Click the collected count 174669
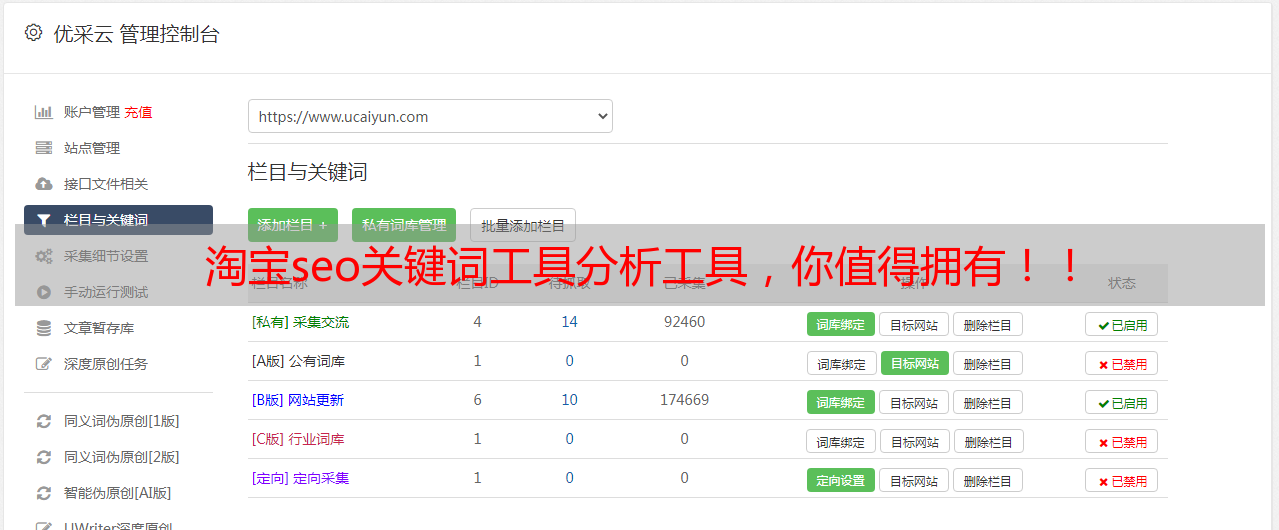The width and height of the screenshot is (1279, 530). click(x=684, y=400)
